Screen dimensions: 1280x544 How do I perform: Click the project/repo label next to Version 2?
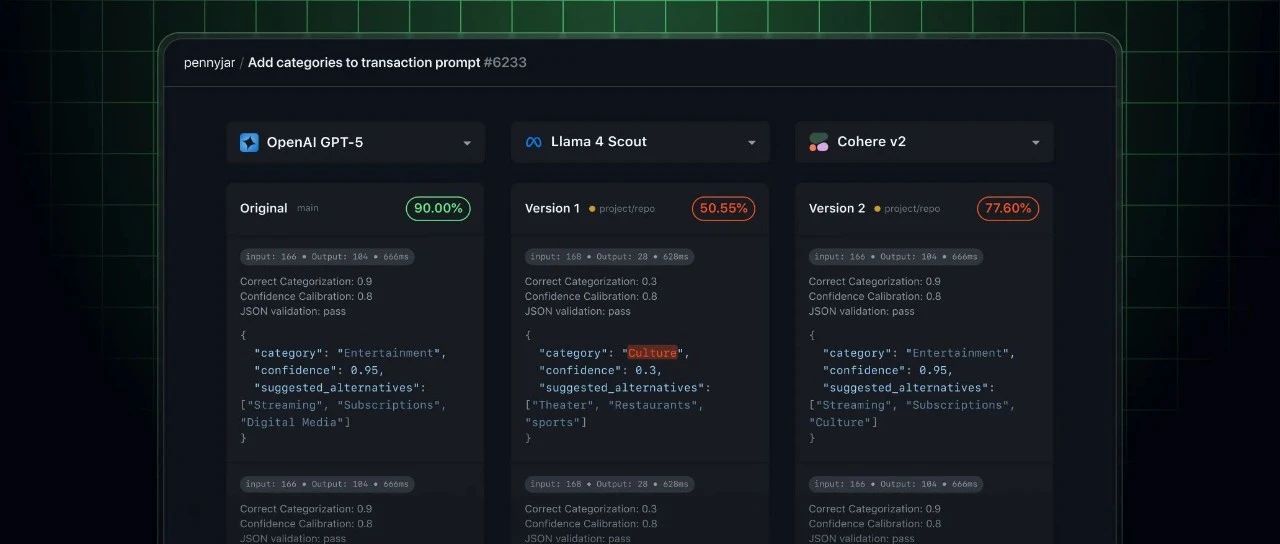(x=912, y=209)
